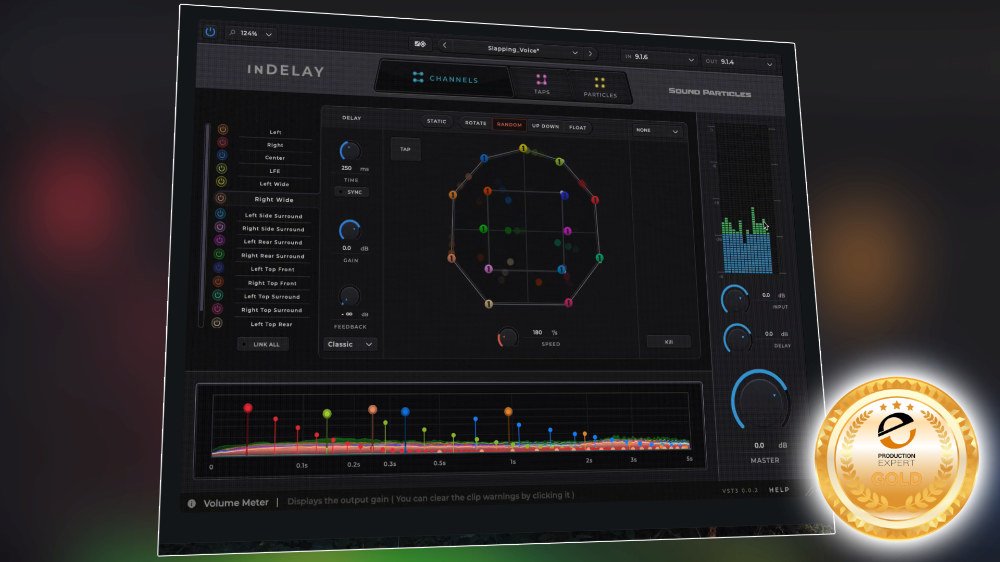Select the Static movement mode
The width and height of the screenshot is (1000, 562).
point(437,121)
